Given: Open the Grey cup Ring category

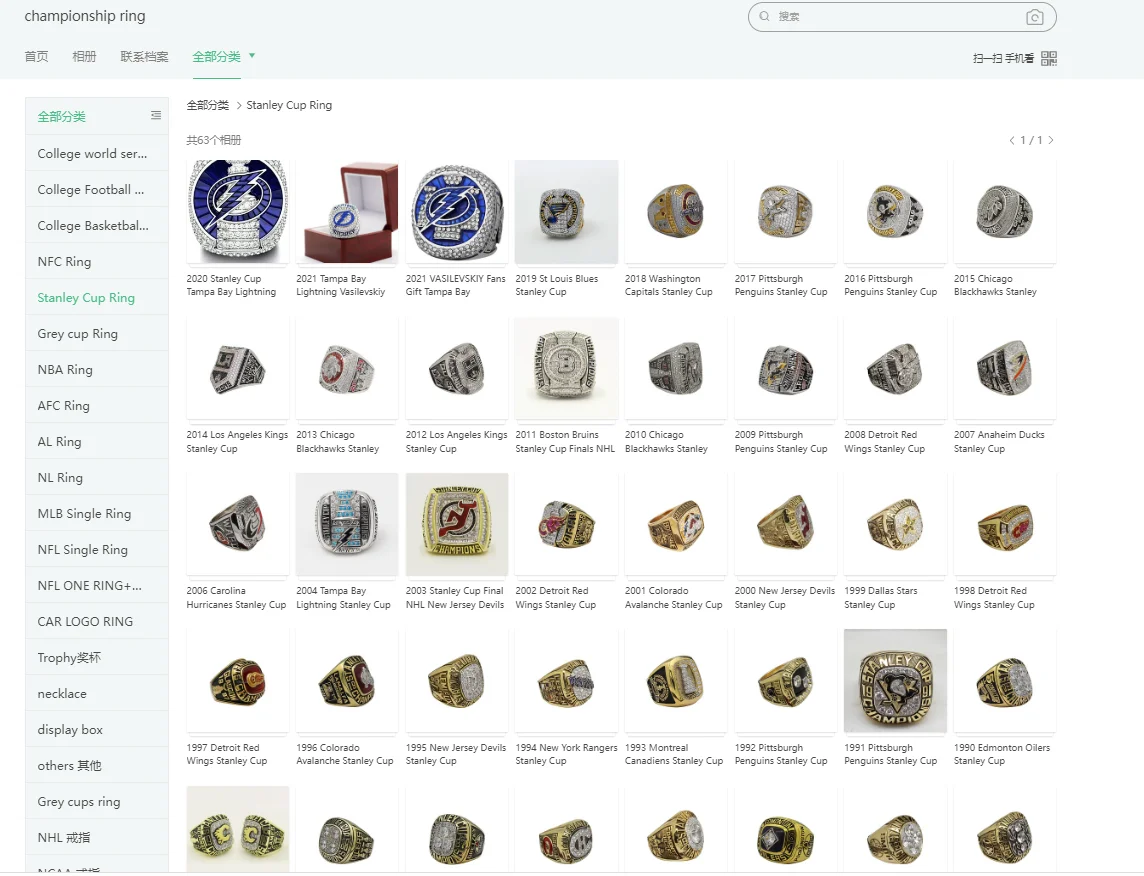Looking at the screenshot, I should pyautogui.click(x=97, y=333).
